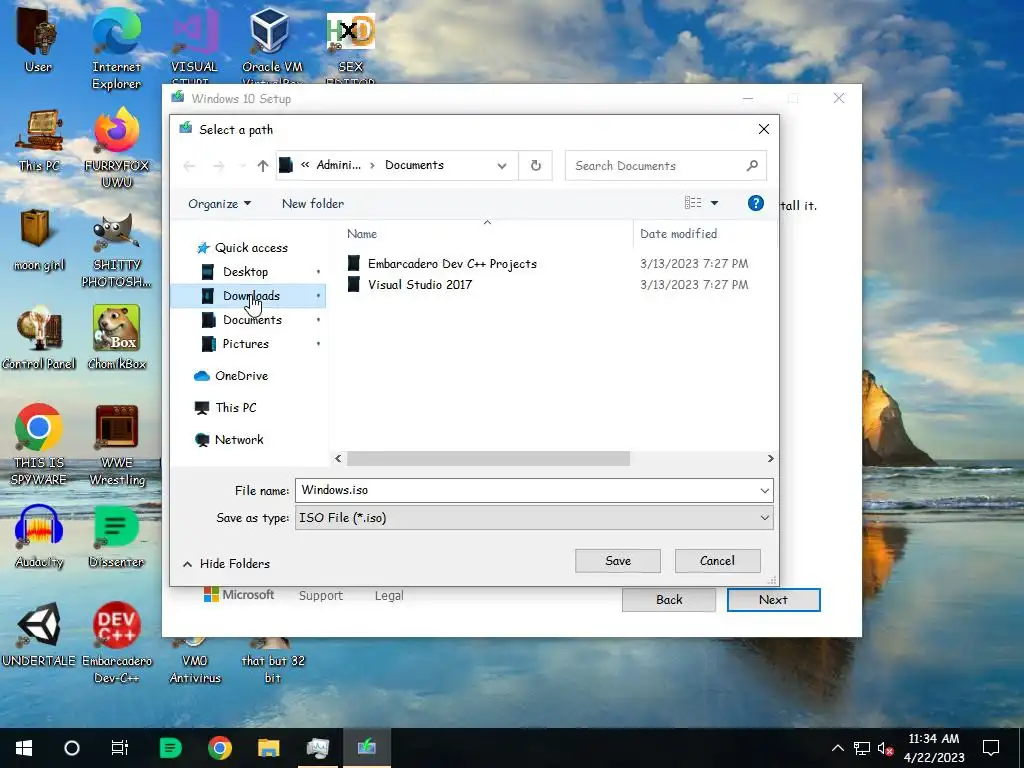The image size is (1024, 768).
Task: Open the moon girl recycle bin icon
Action: click(x=38, y=238)
